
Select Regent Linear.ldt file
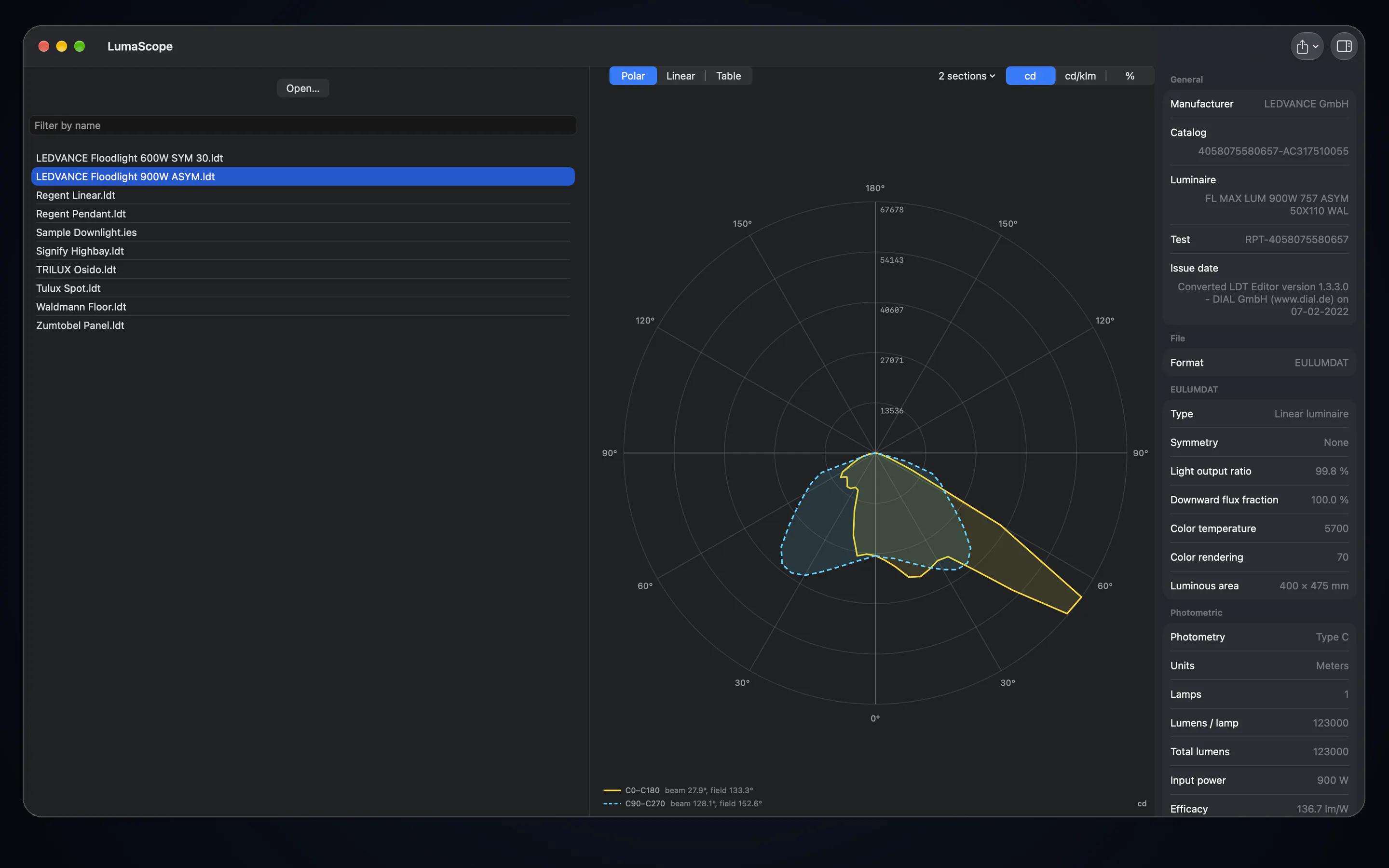[x=303, y=195]
